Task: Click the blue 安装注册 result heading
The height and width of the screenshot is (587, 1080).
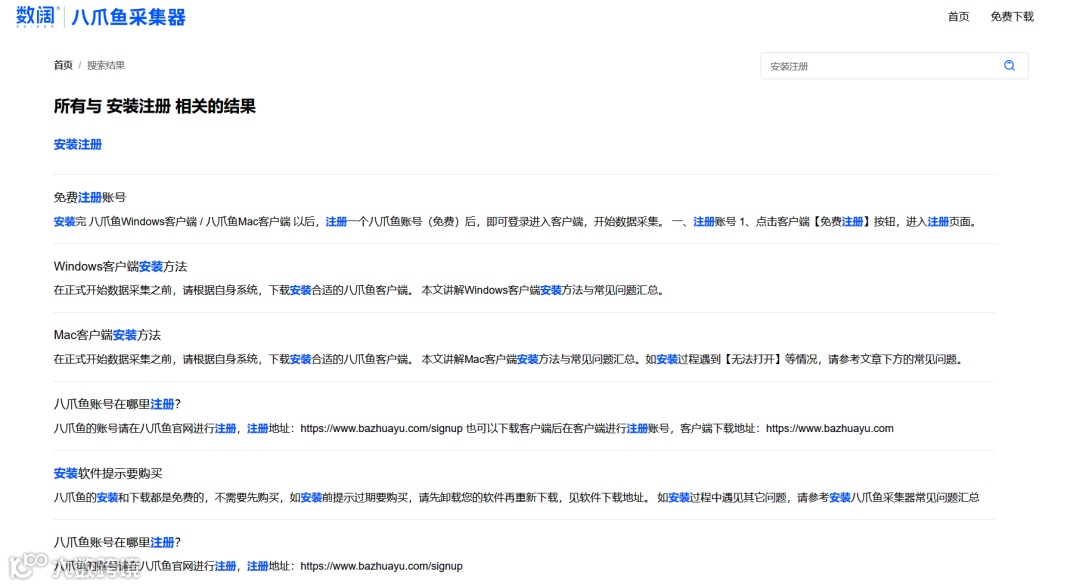Action: coord(78,144)
